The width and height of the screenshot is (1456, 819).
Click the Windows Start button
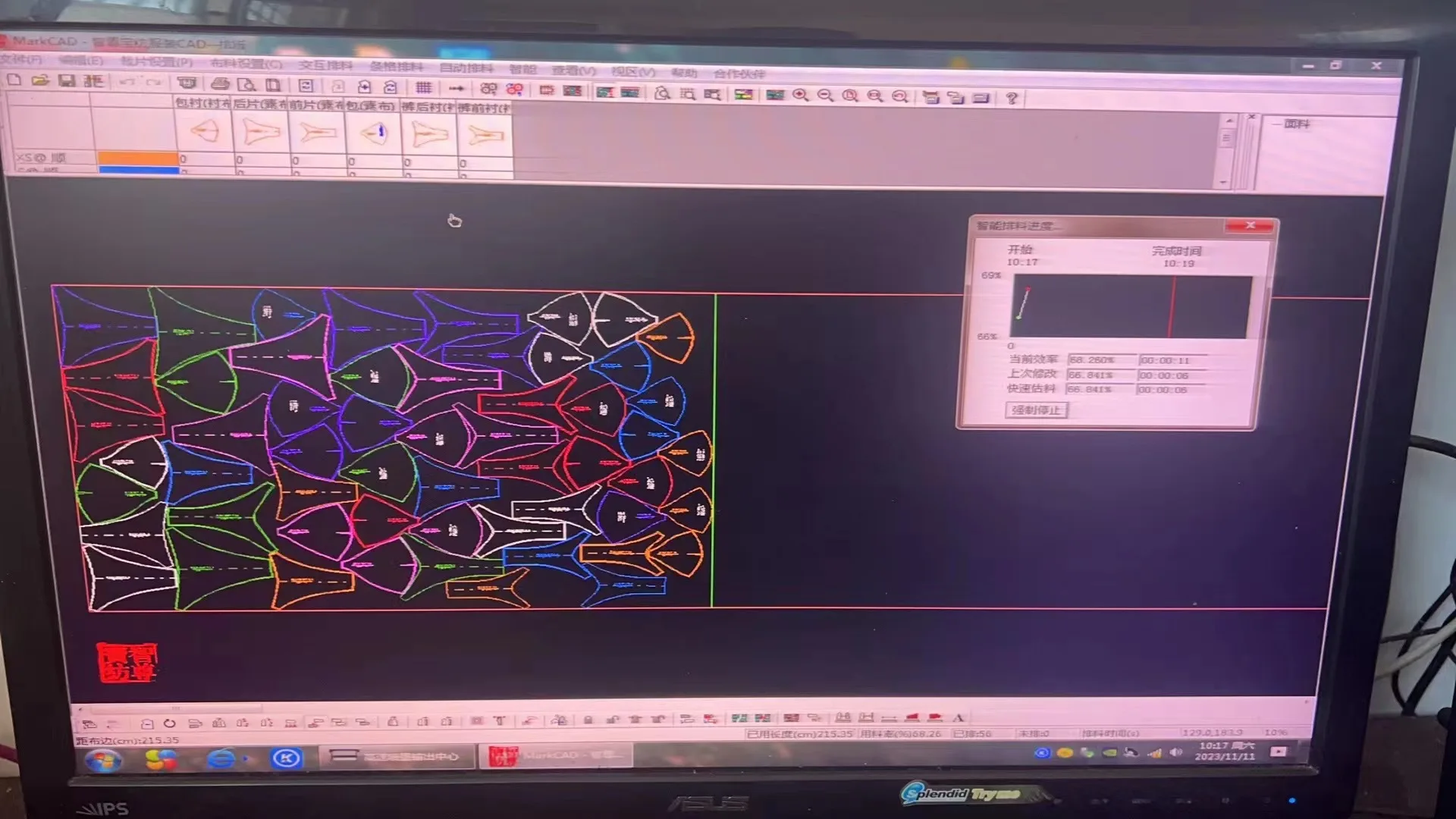102,760
